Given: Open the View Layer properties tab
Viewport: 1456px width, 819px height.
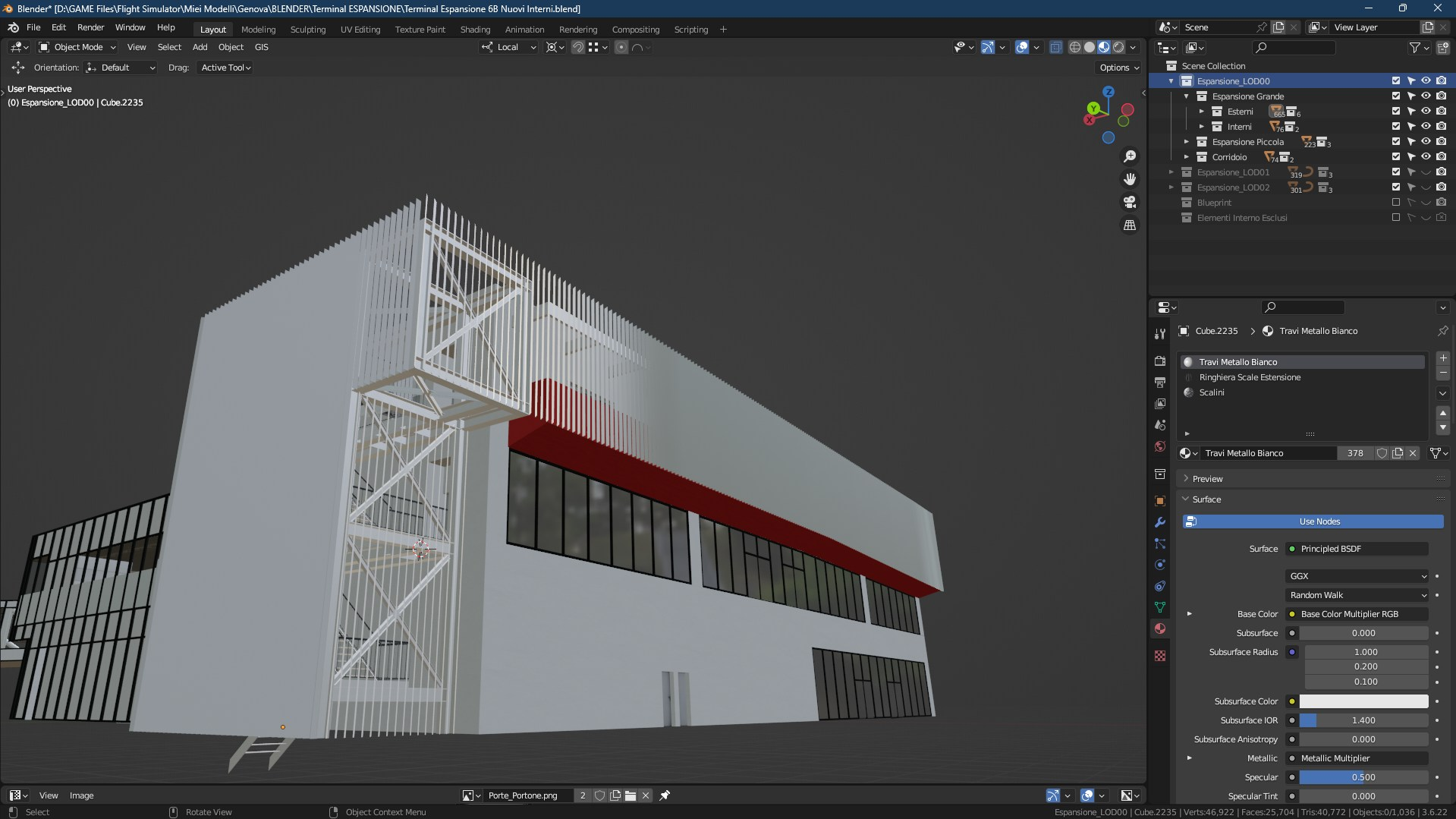Looking at the screenshot, I should pos(1159,404).
